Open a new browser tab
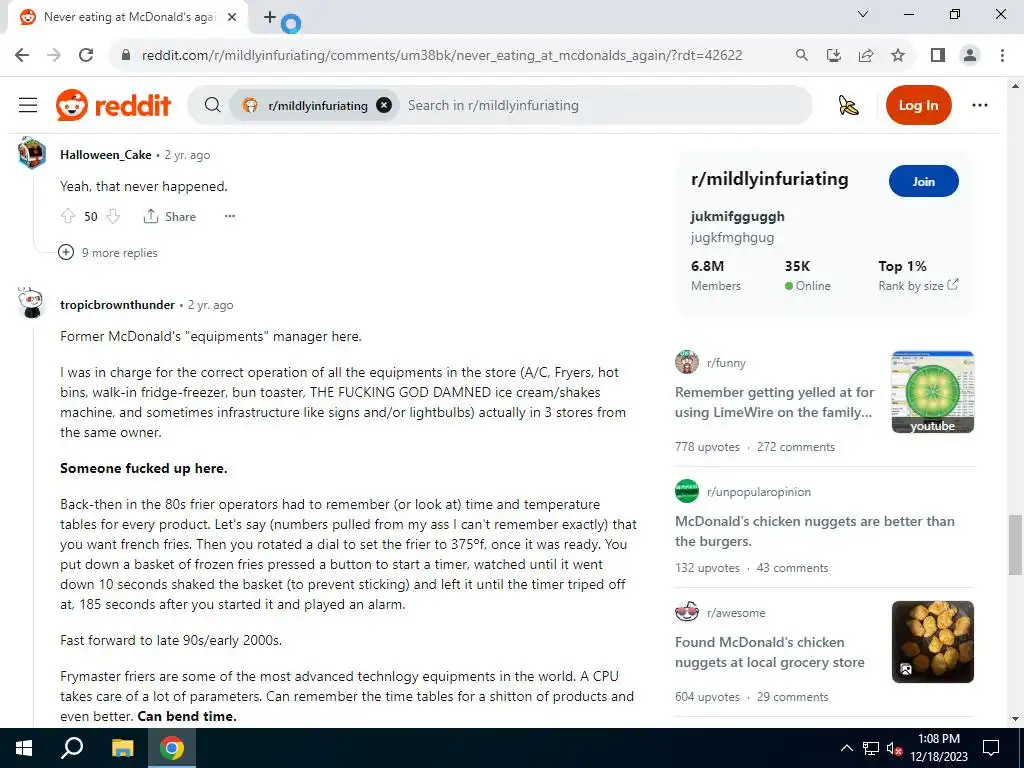The width and height of the screenshot is (1024, 768). point(270,17)
